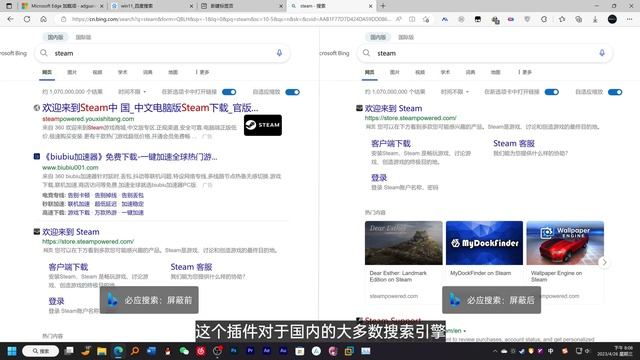
Task: Select left pane Maps search tab
Action: (173, 72)
